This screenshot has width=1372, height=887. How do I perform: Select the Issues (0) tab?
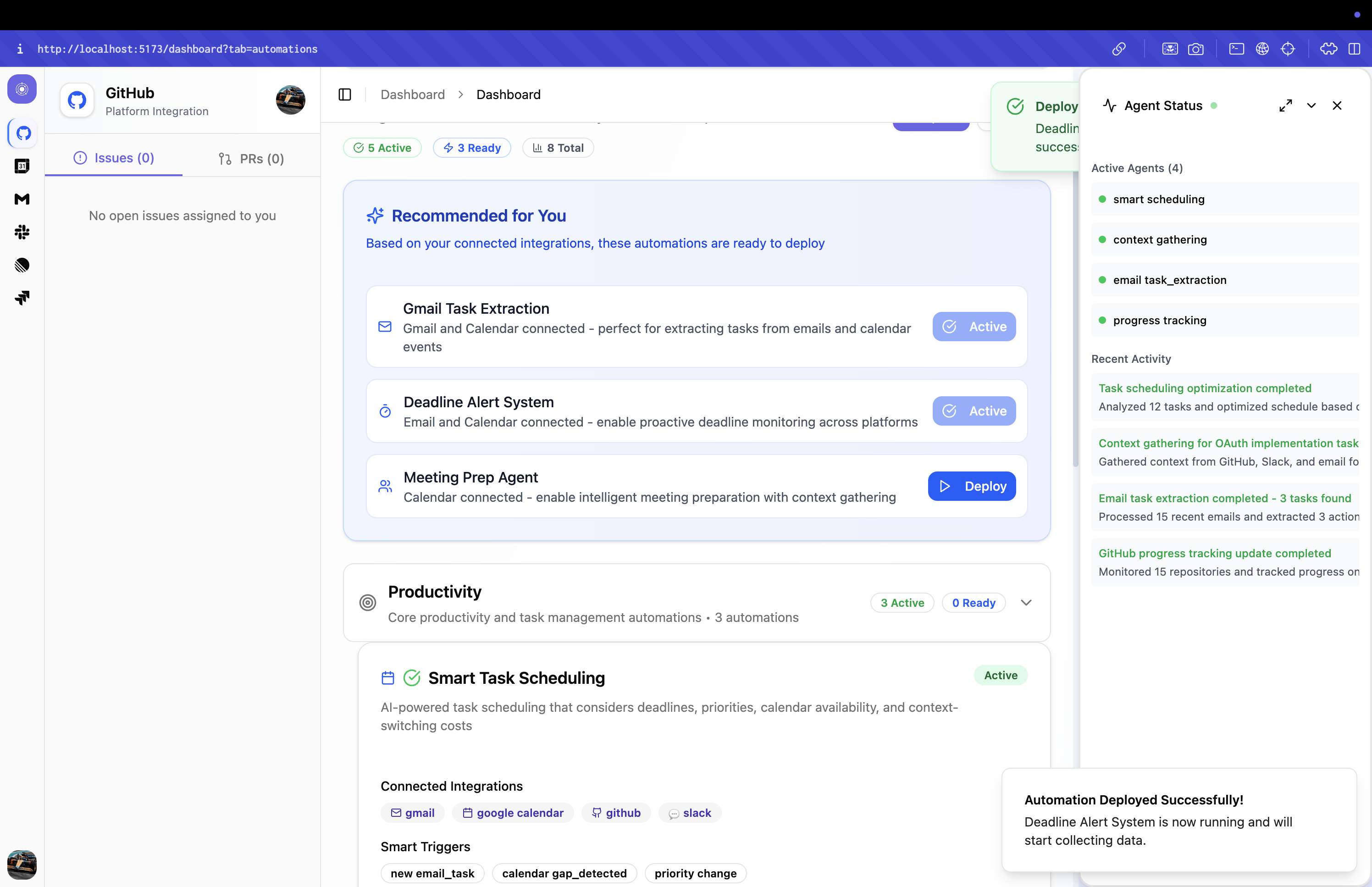(x=113, y=158)
